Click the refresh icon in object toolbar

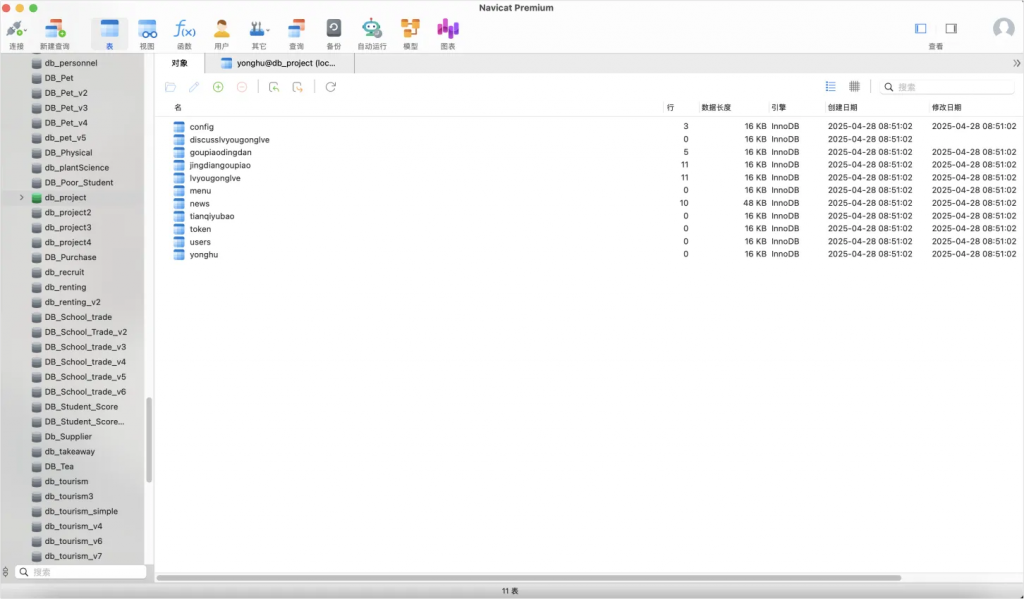pyautogui.click(x=330, y=87)
